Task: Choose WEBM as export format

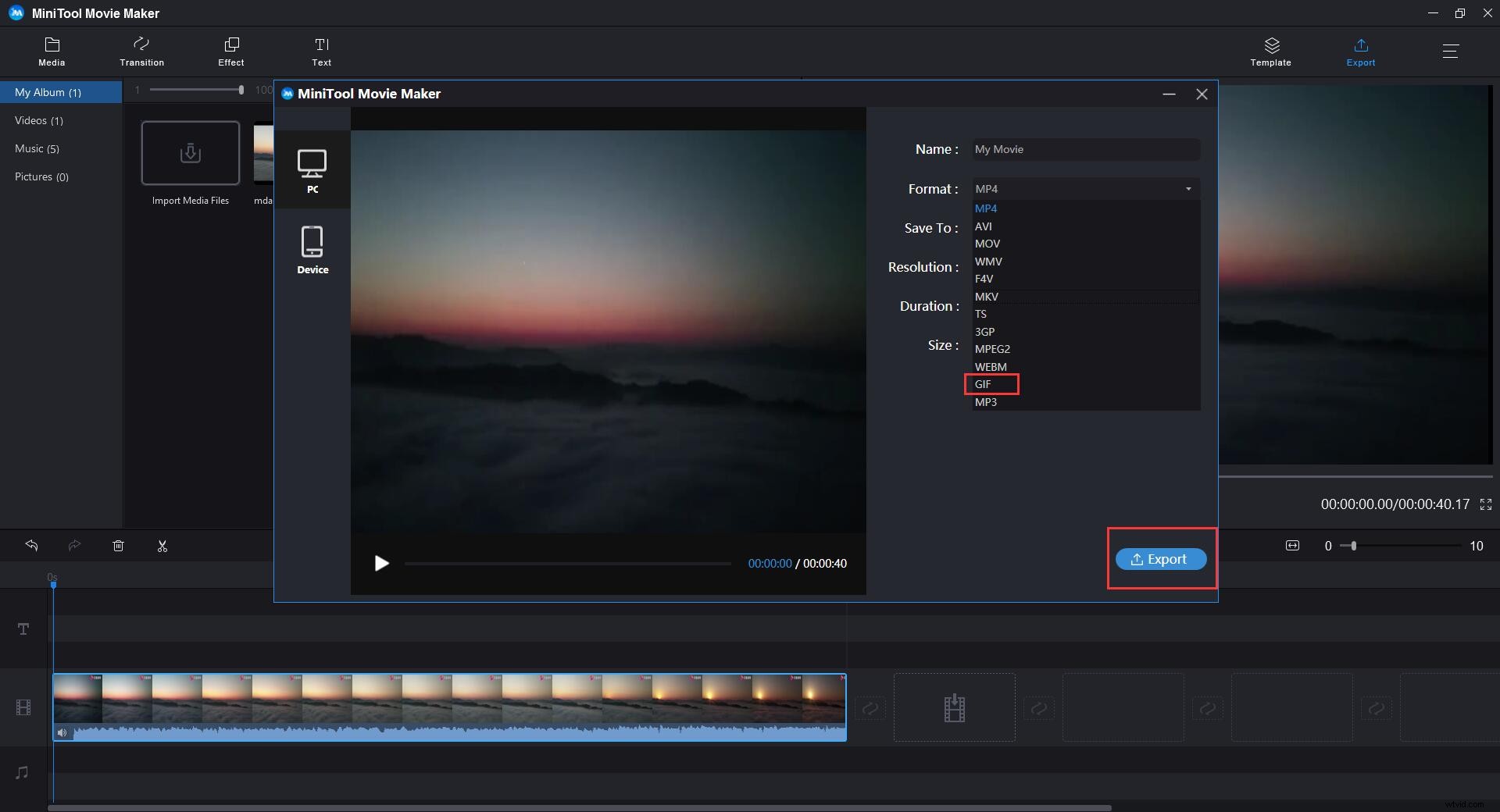Action: coord(990,366)
